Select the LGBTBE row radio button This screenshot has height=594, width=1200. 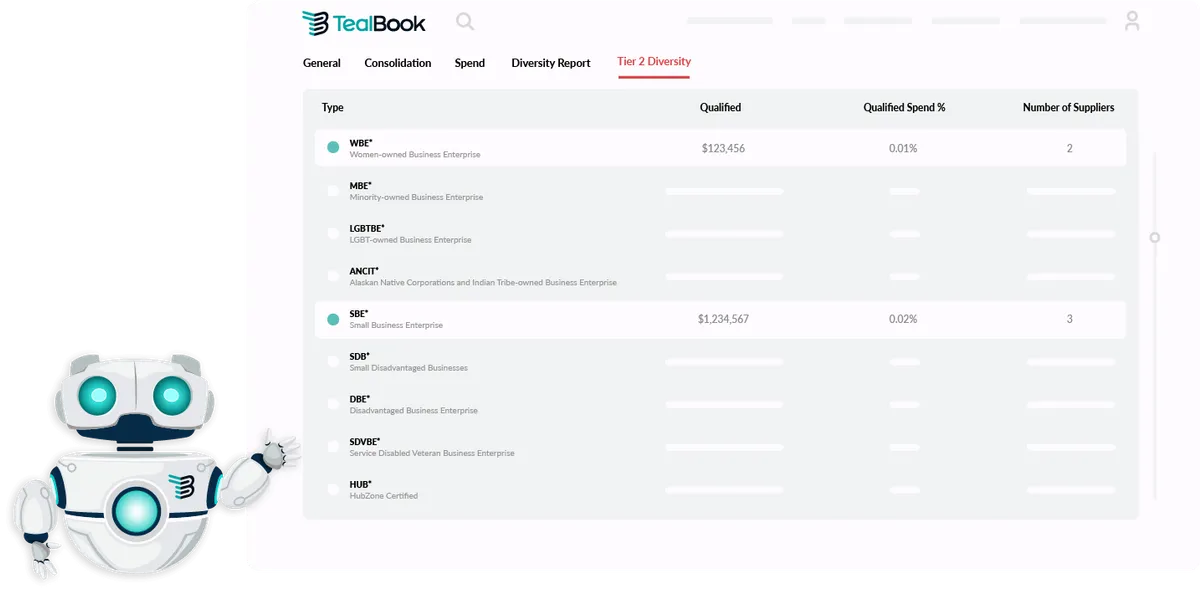(333, 233)
